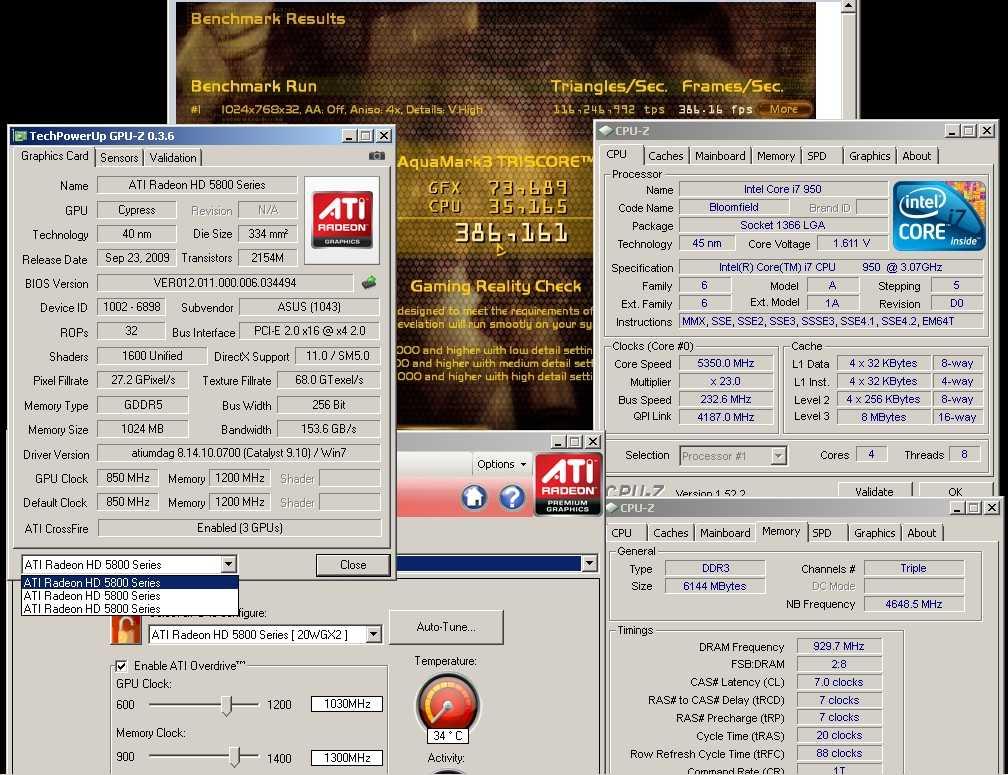Click the Driver Version field in GPU-Z

tap(238, 453)
